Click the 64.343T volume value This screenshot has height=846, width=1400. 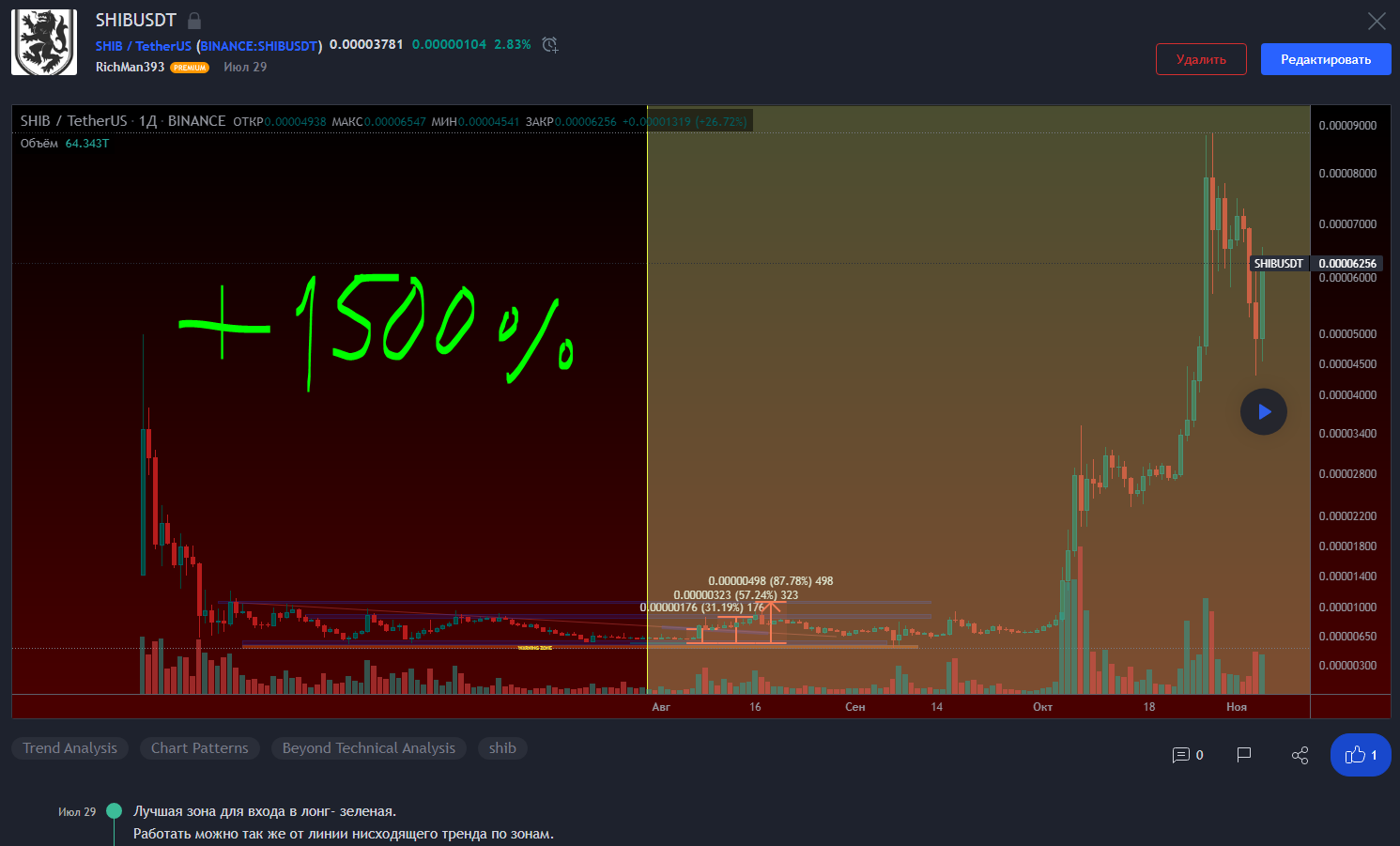tap(87, 144)
